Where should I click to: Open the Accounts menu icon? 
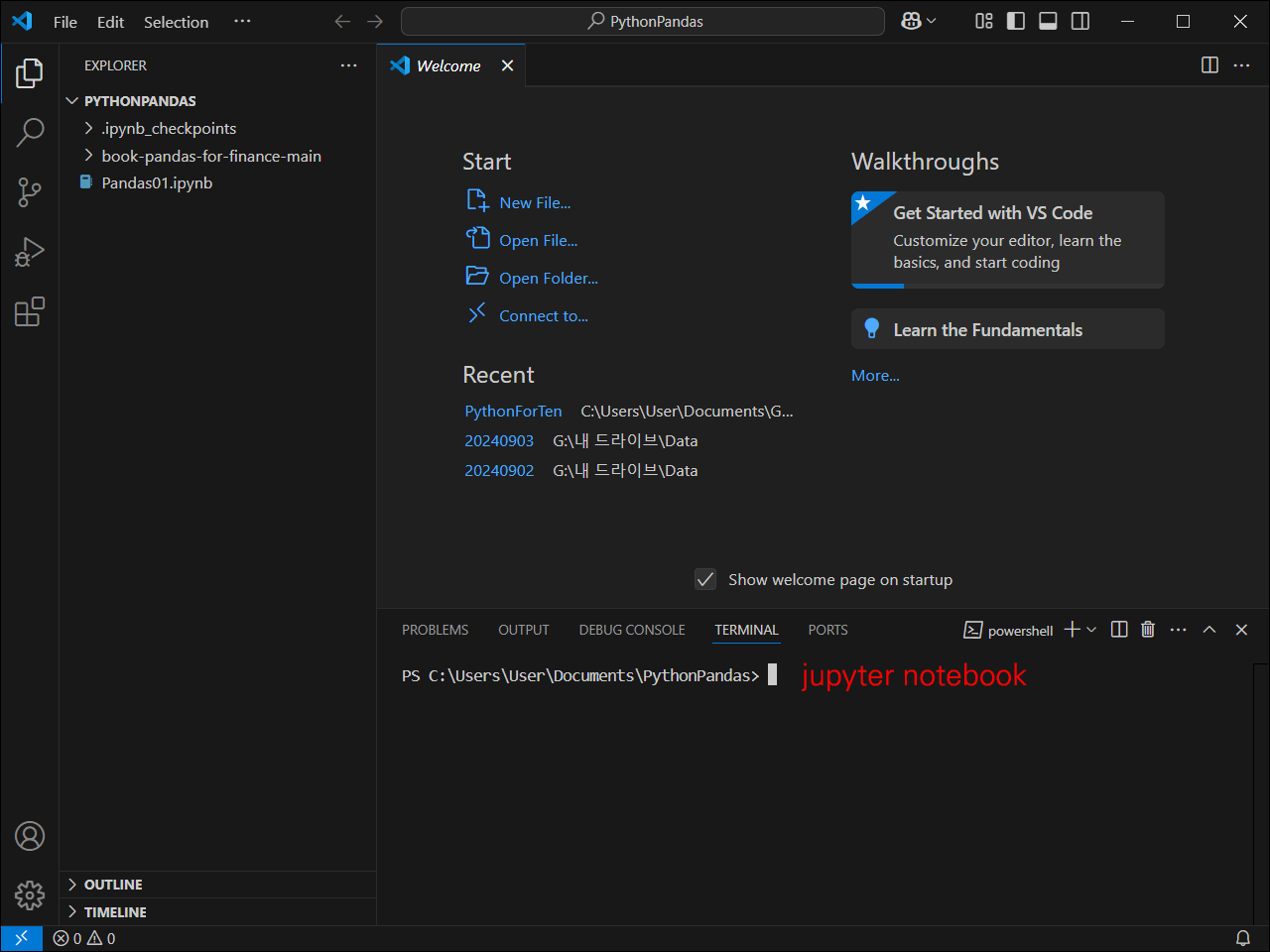click(x=30, y=836)
